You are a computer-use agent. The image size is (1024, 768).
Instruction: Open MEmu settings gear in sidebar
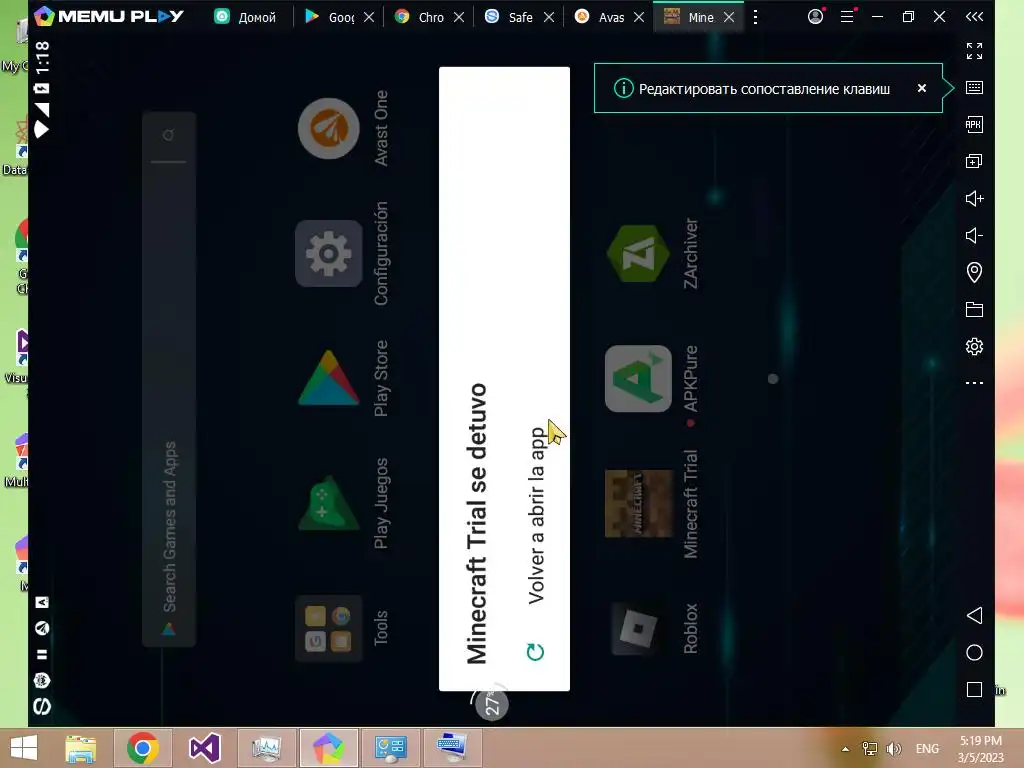(x=974, y=346)
